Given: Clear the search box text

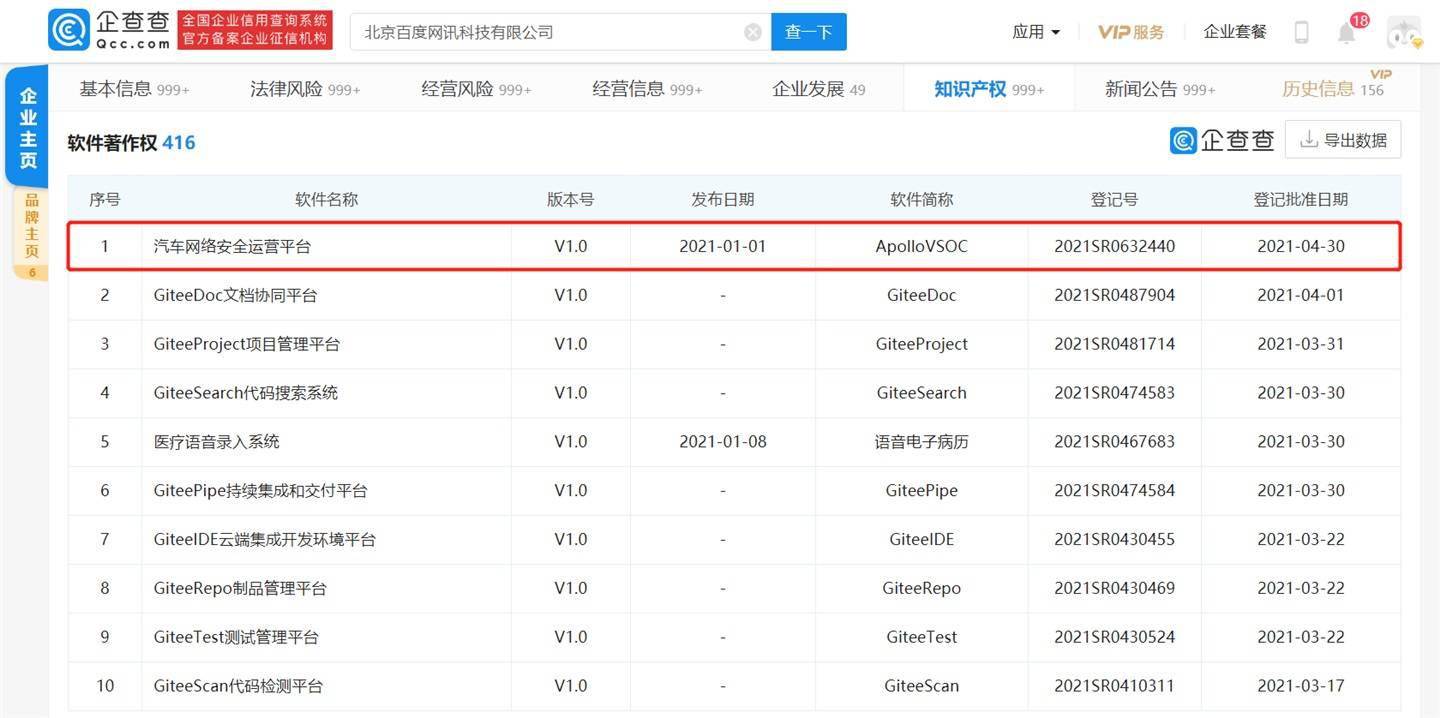Looking at the screenshot, I should coord(753,32).
